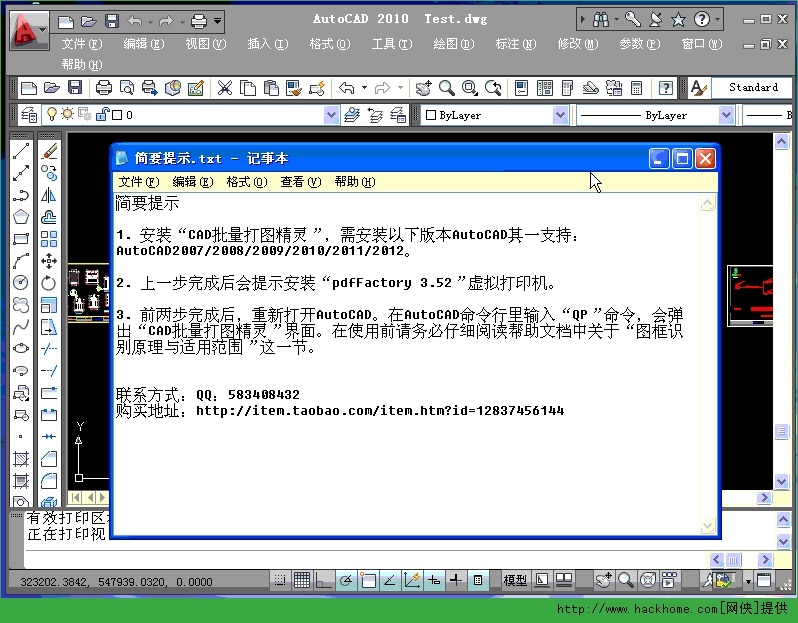This screenshot has width=798, height=623.
Task: Click Notepad 编辑(E) menu
Action: [x=193, y=182]
